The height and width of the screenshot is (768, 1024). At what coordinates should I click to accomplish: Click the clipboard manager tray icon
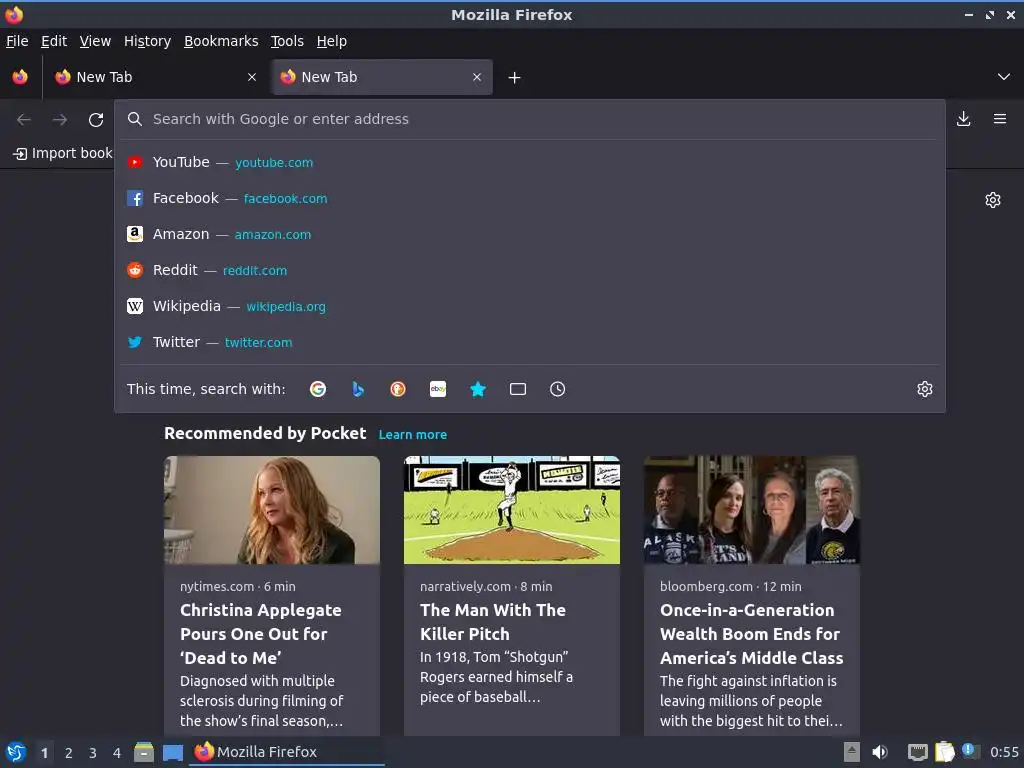click(x=944, y=752)
